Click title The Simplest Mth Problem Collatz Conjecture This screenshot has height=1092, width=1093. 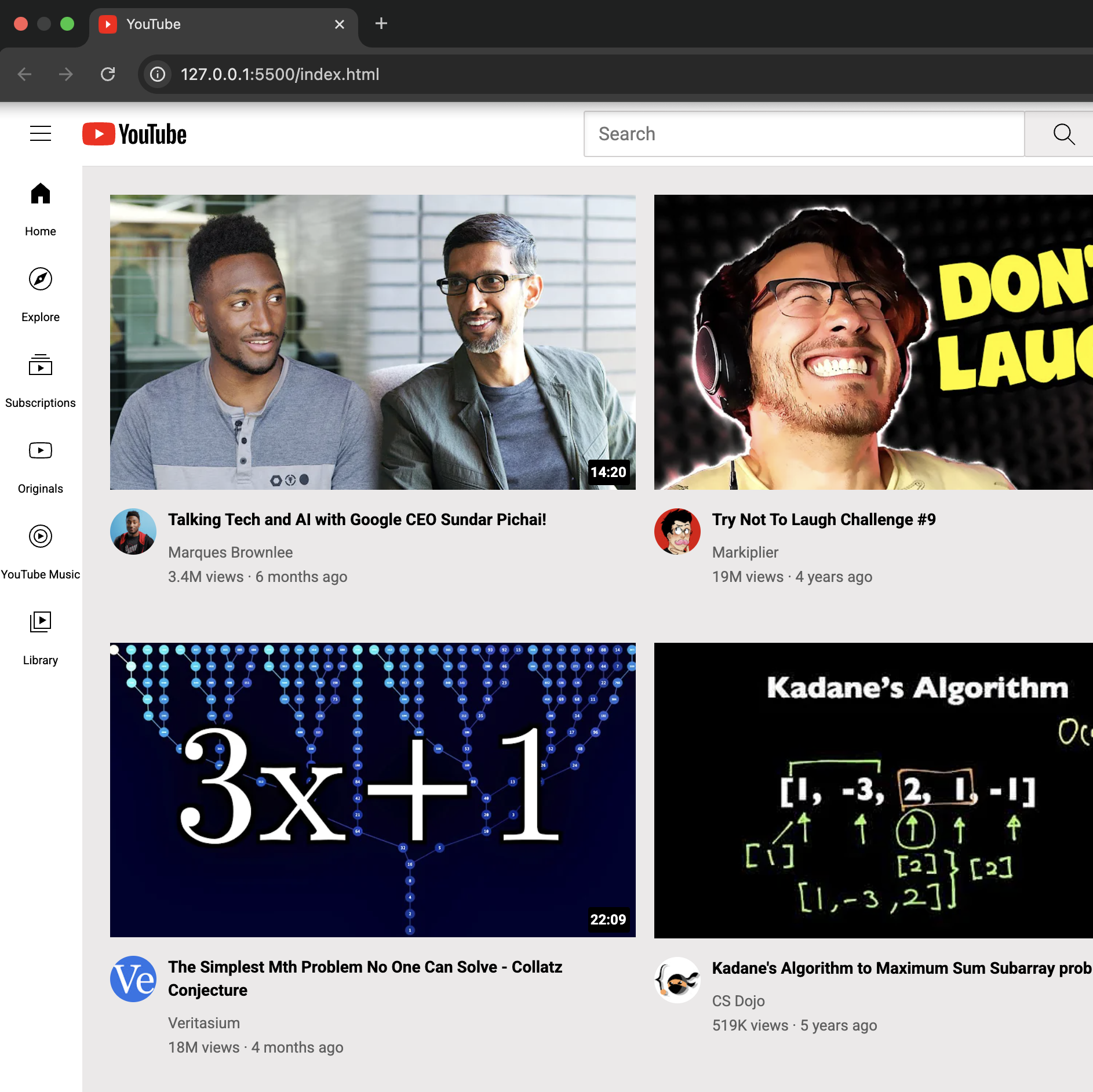tap(365, 978)
